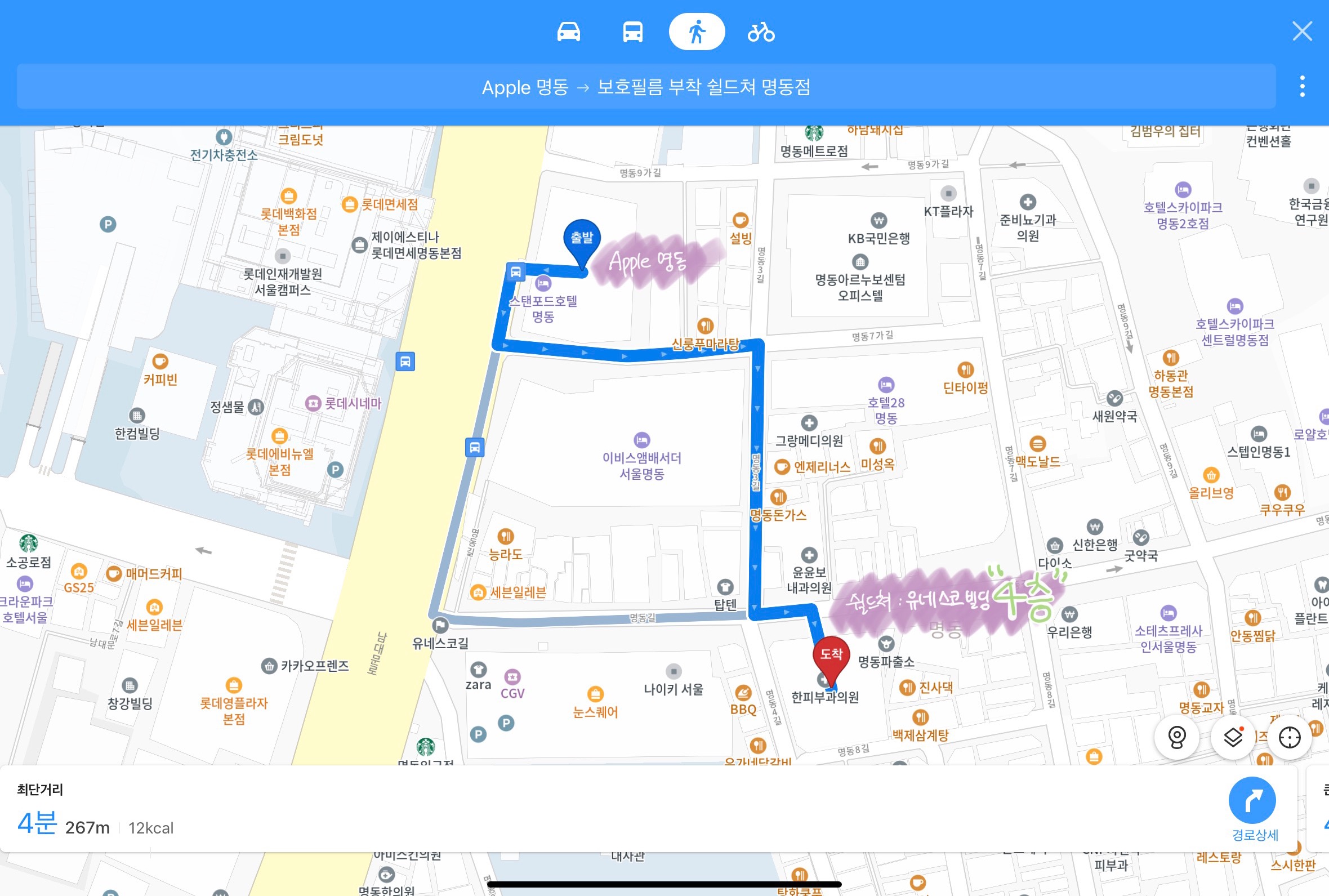Select the 명동파출소 police icon
This screenshot has width=1329, height=896.
886,644
